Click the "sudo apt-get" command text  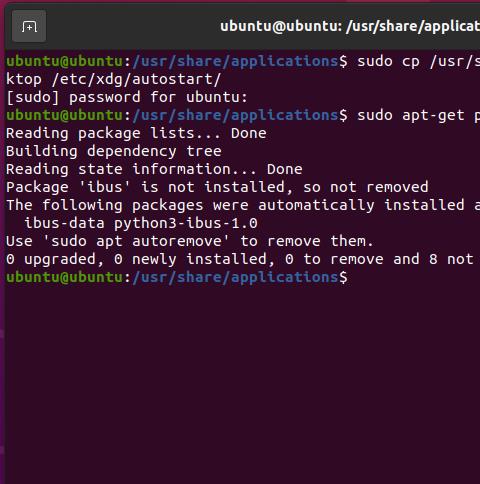411,115
